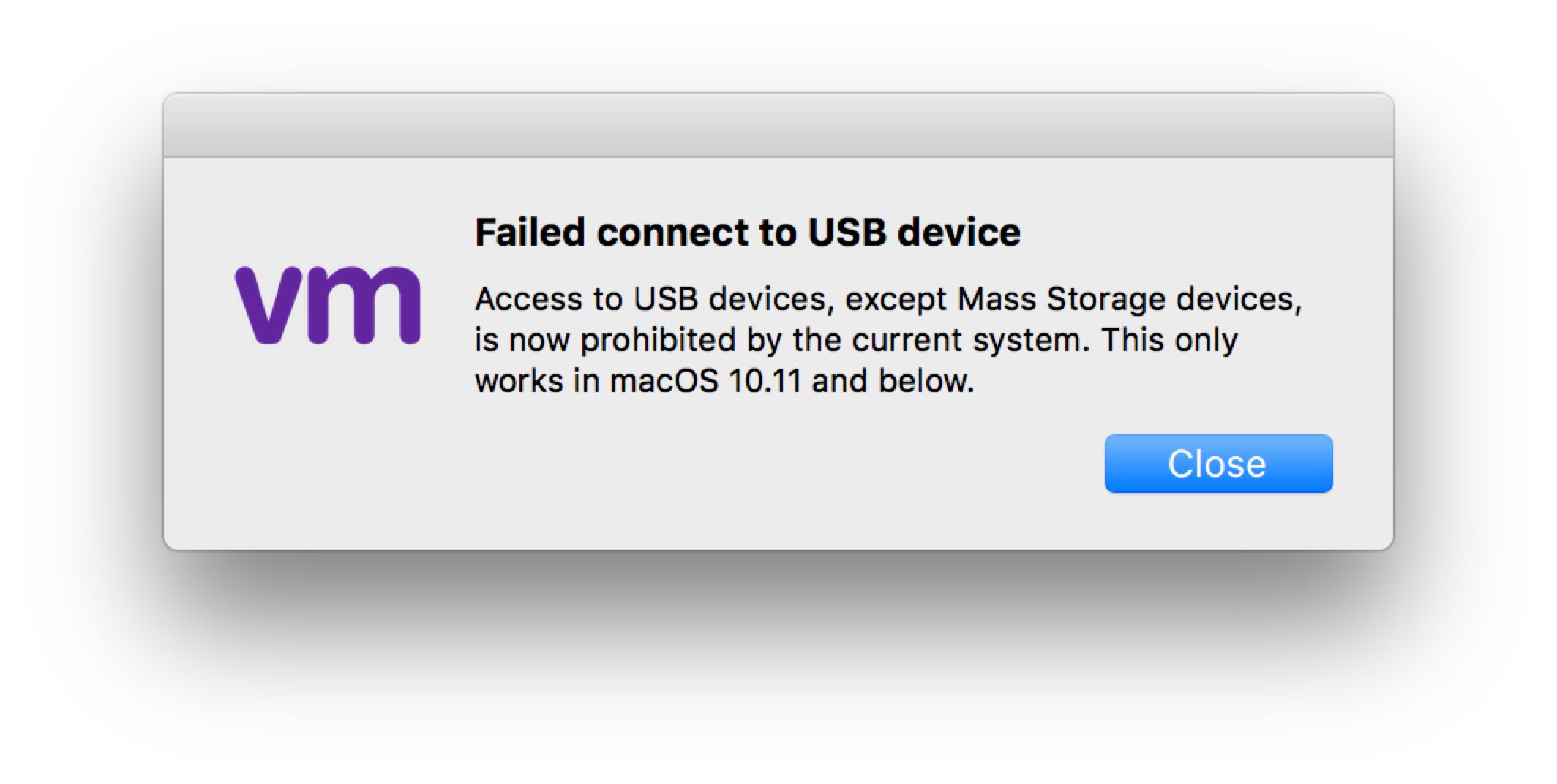Click the word 'Failed' in the heading
Viewport: 1557px width, 784px height.
click(530, 233)
